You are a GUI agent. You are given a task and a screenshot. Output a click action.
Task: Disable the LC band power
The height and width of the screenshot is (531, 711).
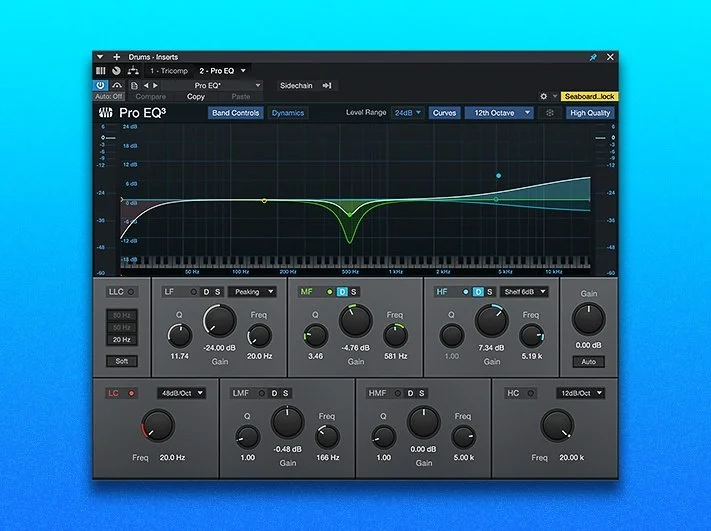tap(131, 393)
